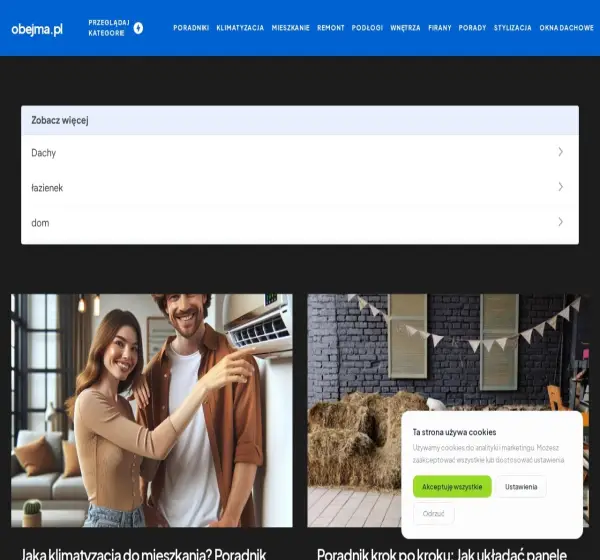The height and width of the screenshot is (560, 600).
Task: Go to the Poradniki menu item
Action: point(191,28)
